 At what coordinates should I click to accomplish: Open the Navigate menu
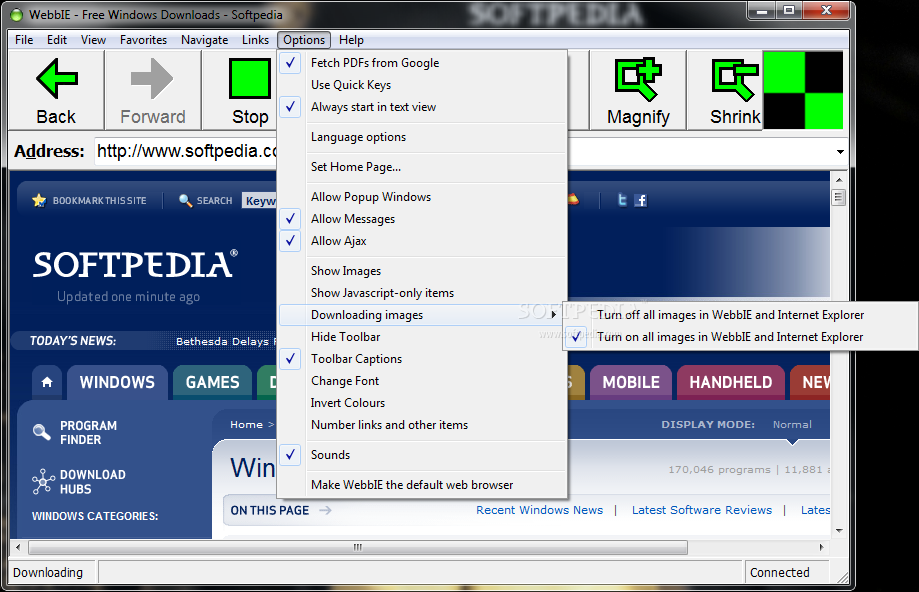click(x=205, y=40)
